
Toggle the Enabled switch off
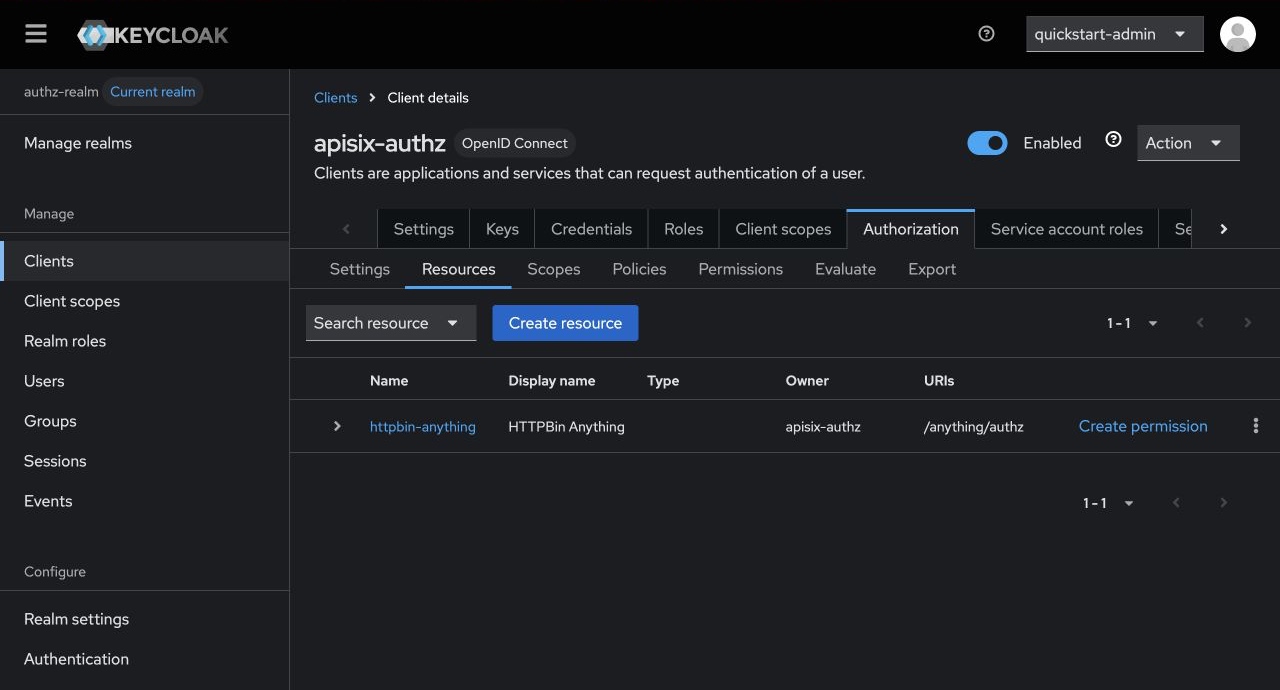(987, 143)
